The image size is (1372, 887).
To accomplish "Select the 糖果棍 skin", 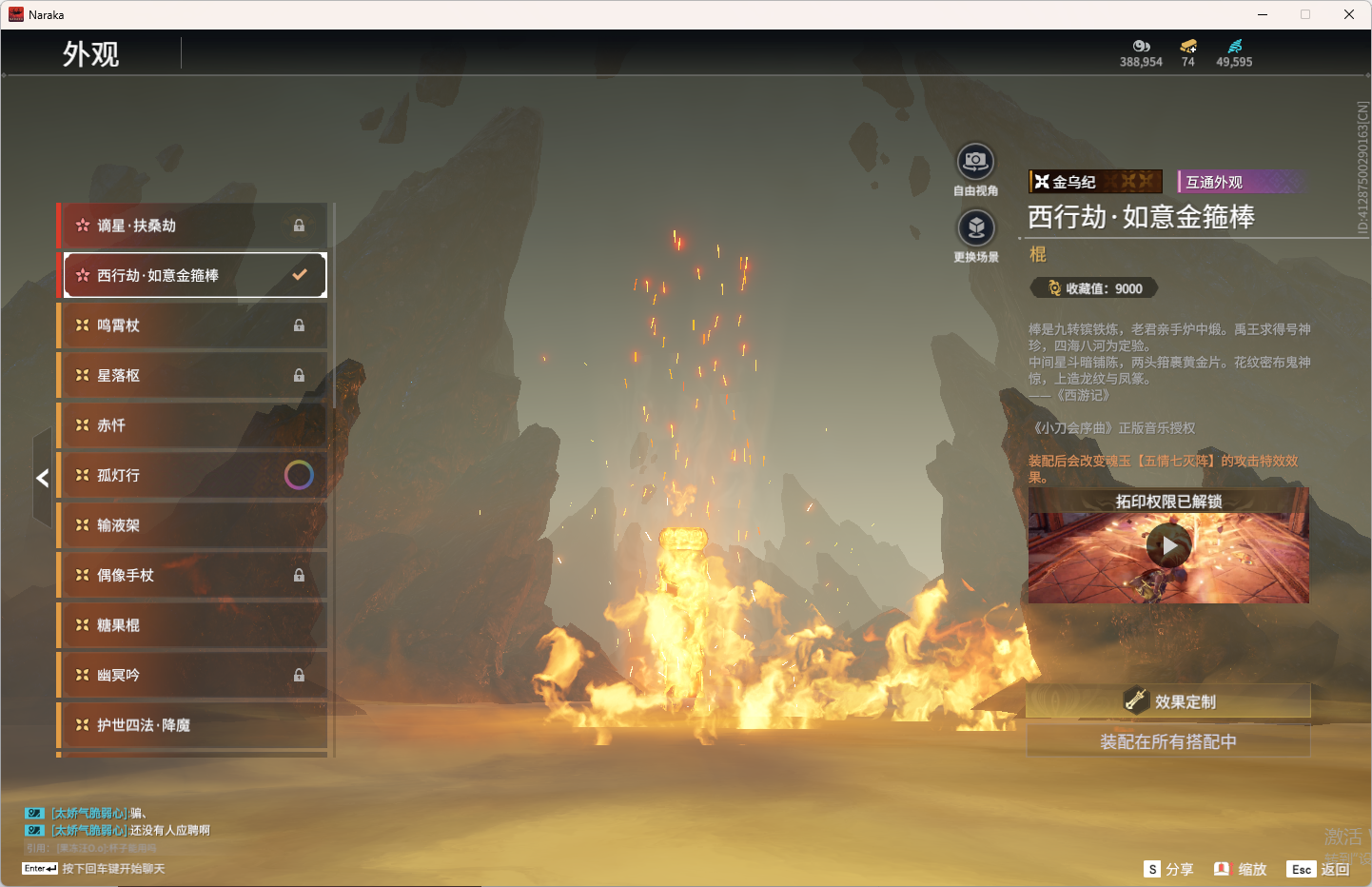I will (192, 625).
